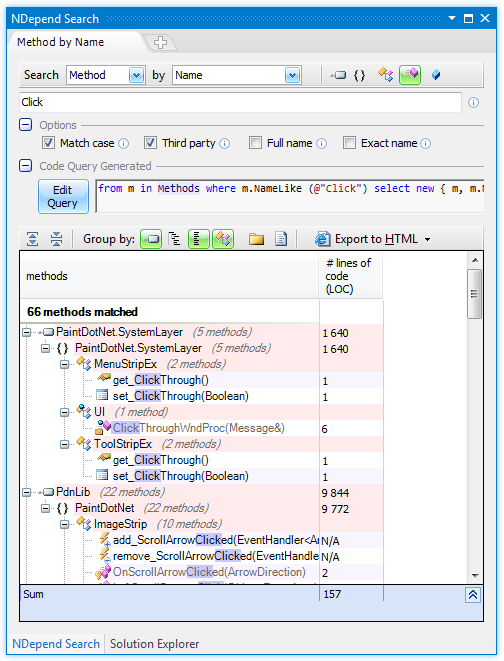Collapse the ImageStrip type node
Image resolution: width=504 pixels, height=661 pixels.
(x=64, y=525)
